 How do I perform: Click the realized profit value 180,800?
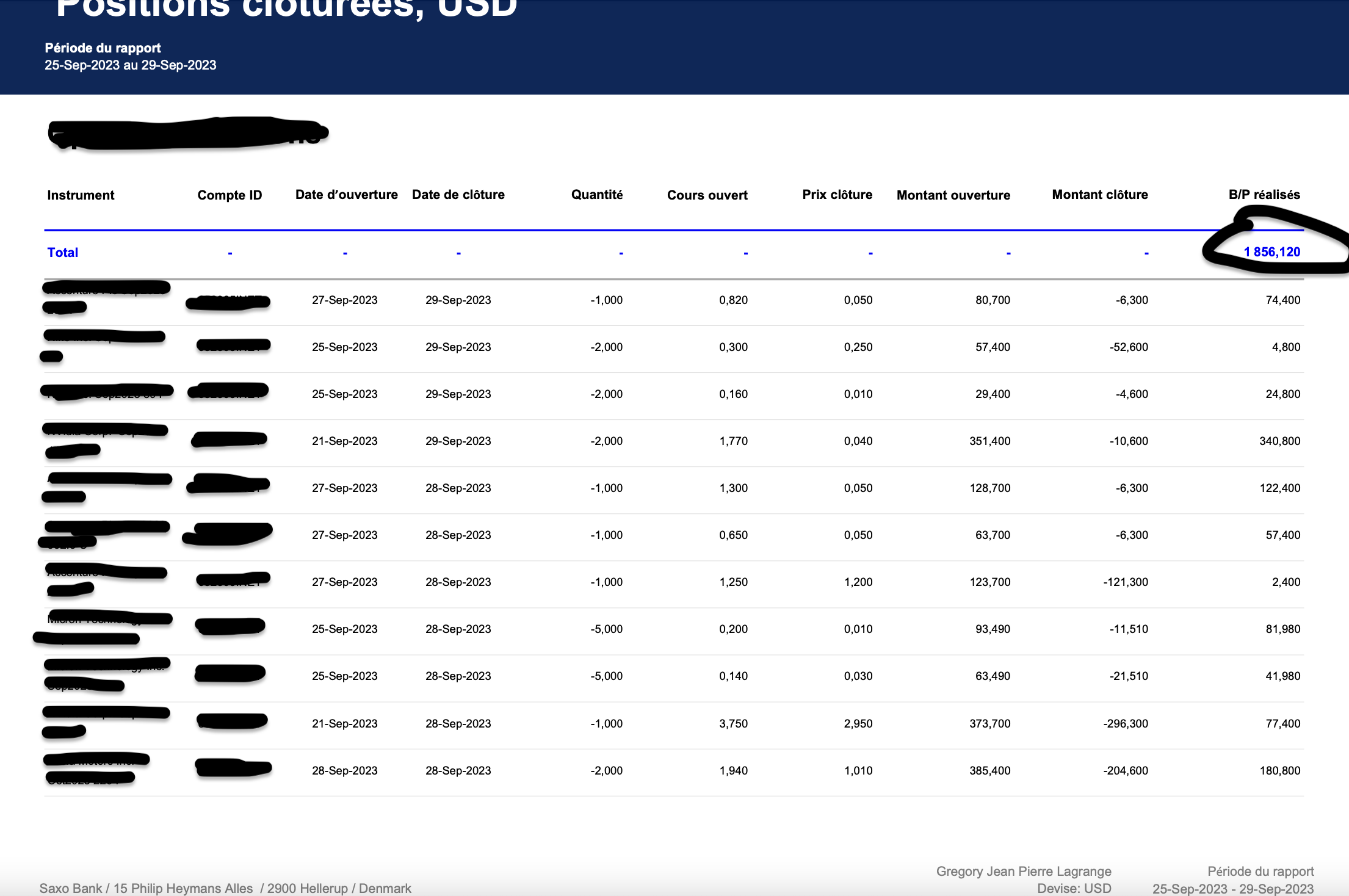1279,770
